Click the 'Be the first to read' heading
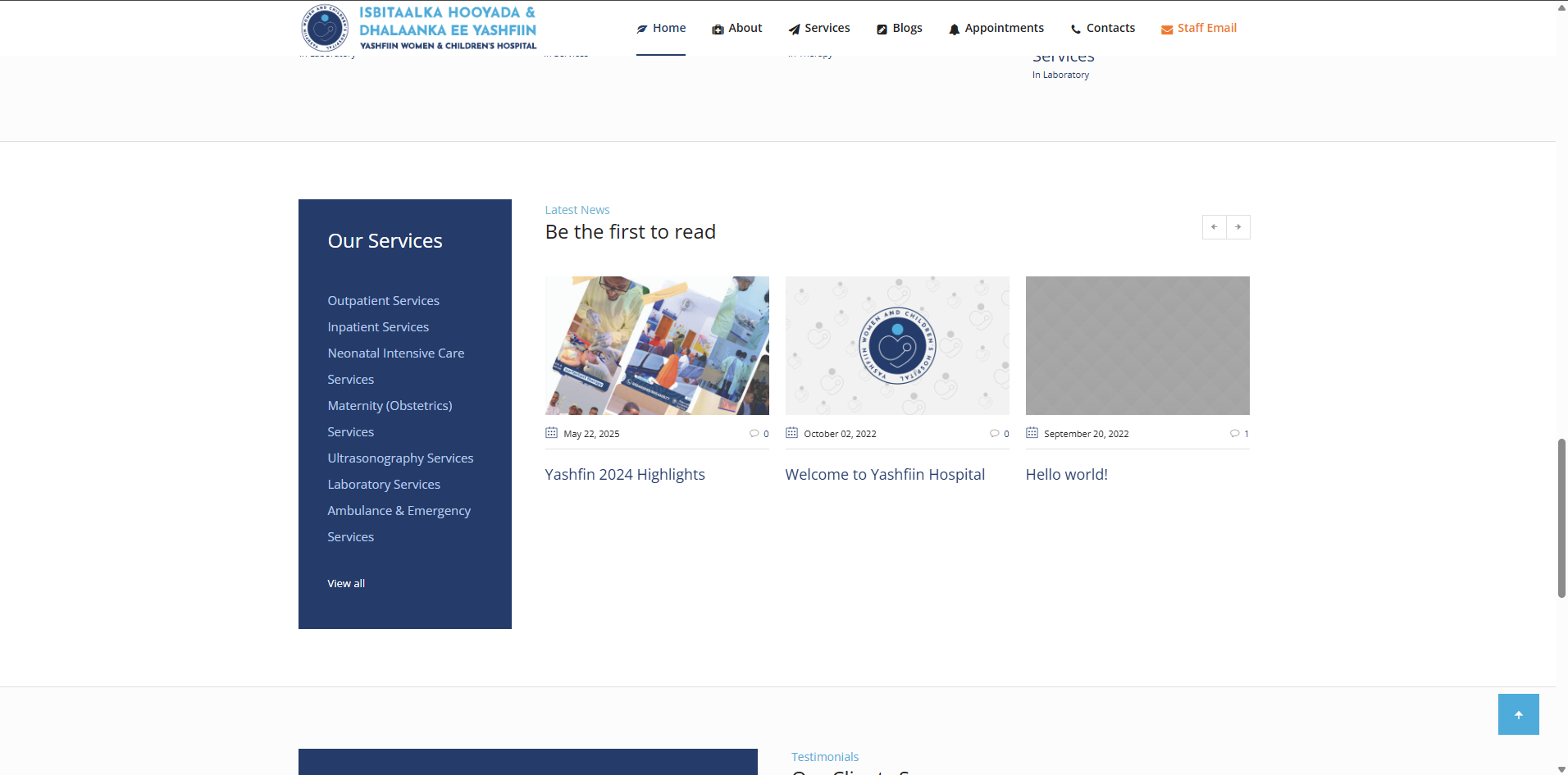Image resolution: width=1568 pixels, height=775 pixels. pos(631,232)
